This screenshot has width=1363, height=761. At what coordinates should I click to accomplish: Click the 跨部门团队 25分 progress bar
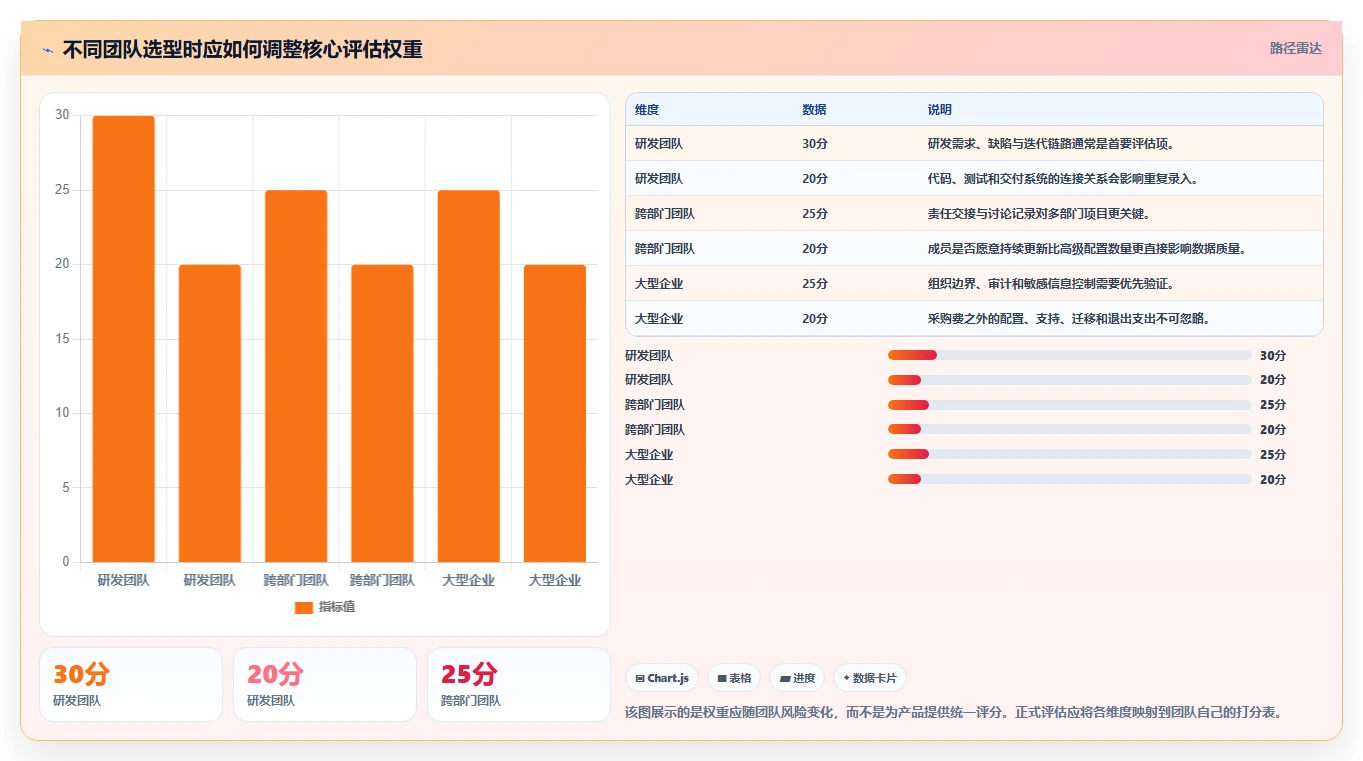click(x=1069, y=405)
